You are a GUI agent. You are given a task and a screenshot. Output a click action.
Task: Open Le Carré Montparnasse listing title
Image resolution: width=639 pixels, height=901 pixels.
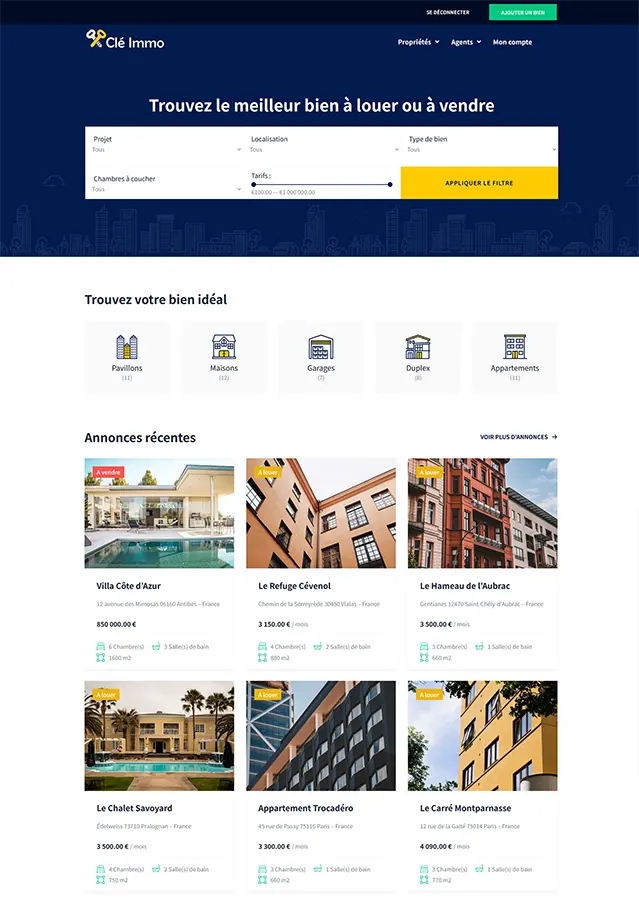pyautogui.click(x=465, y=808)
